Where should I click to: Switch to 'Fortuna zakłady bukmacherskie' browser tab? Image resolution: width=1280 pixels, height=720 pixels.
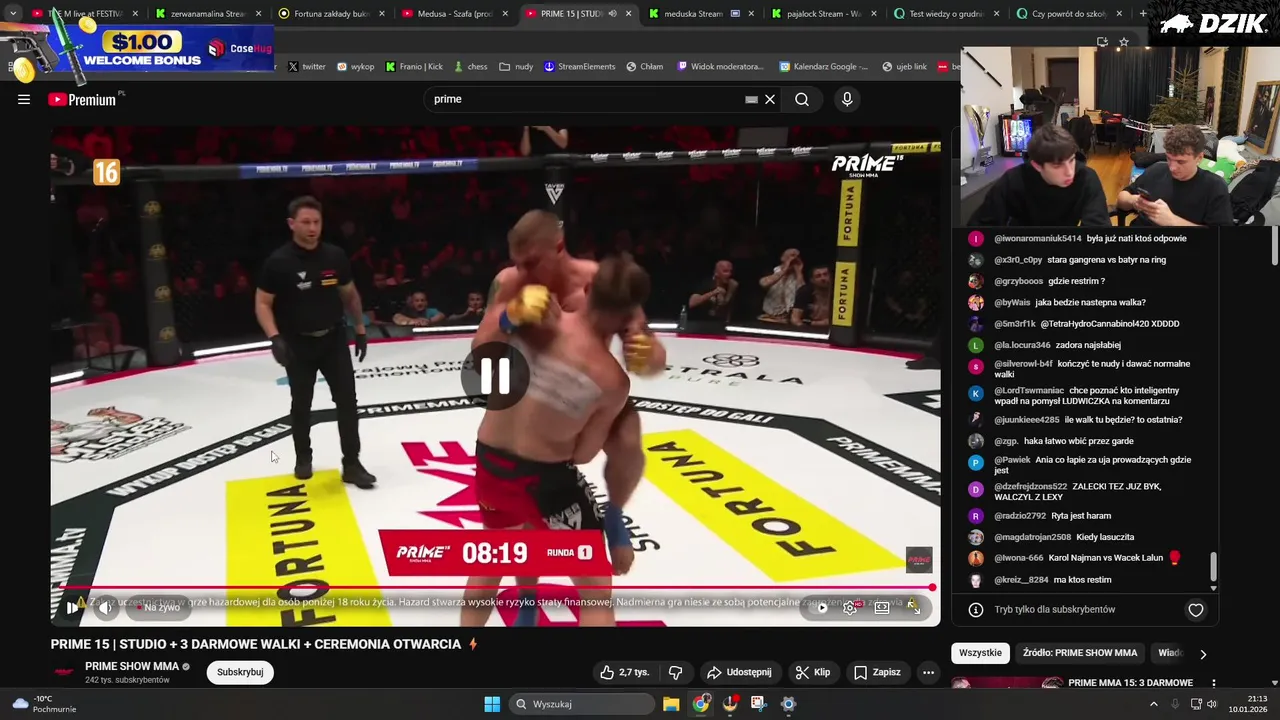coord(330,14)
